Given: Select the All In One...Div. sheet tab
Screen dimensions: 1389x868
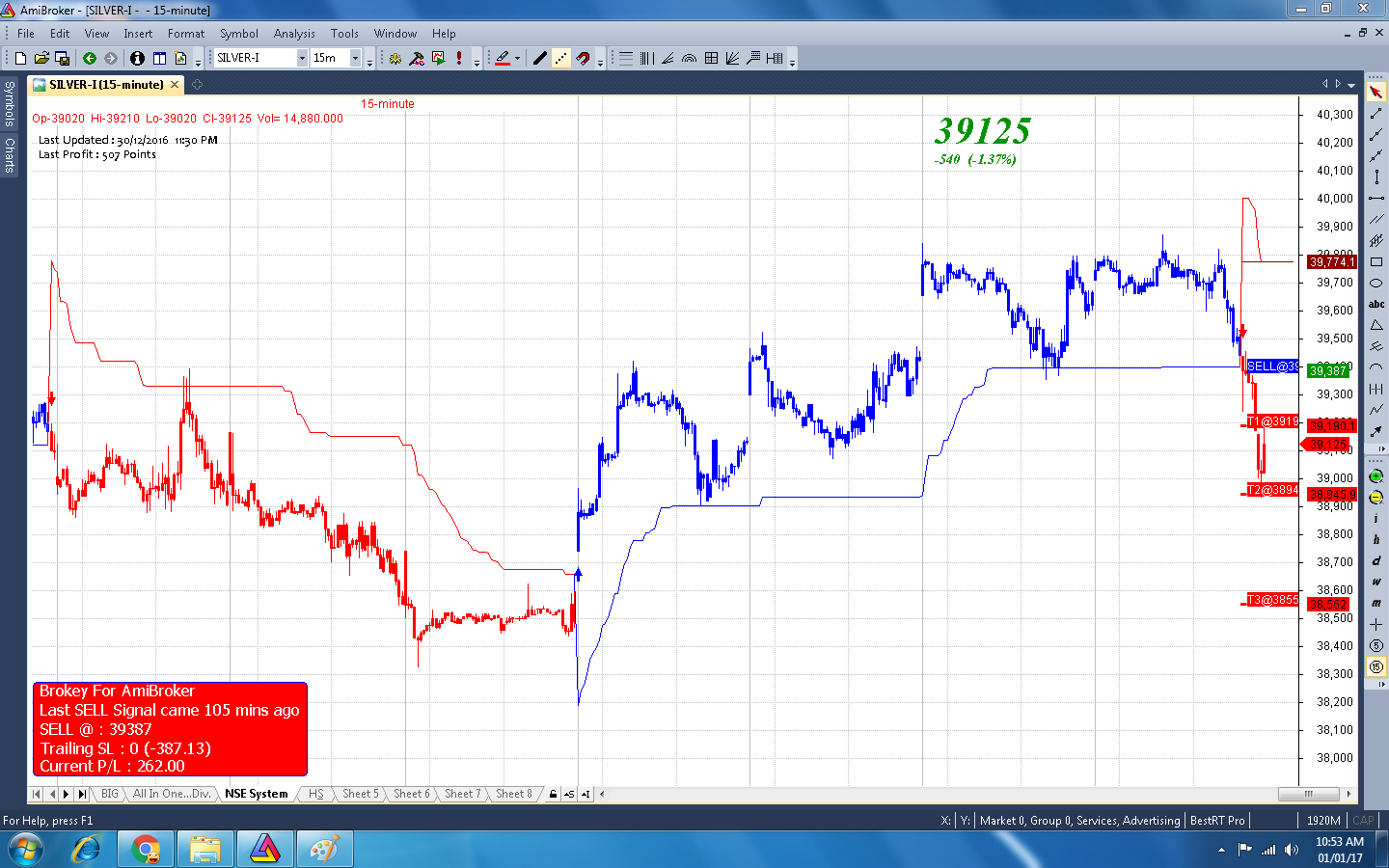Looking at the screenshot, I should (172, 794).
